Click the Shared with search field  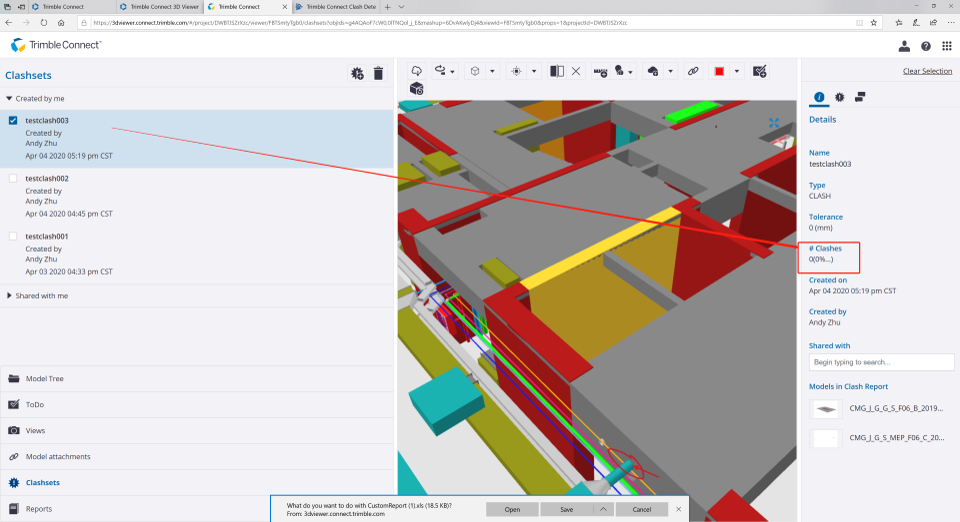[881, 362]
